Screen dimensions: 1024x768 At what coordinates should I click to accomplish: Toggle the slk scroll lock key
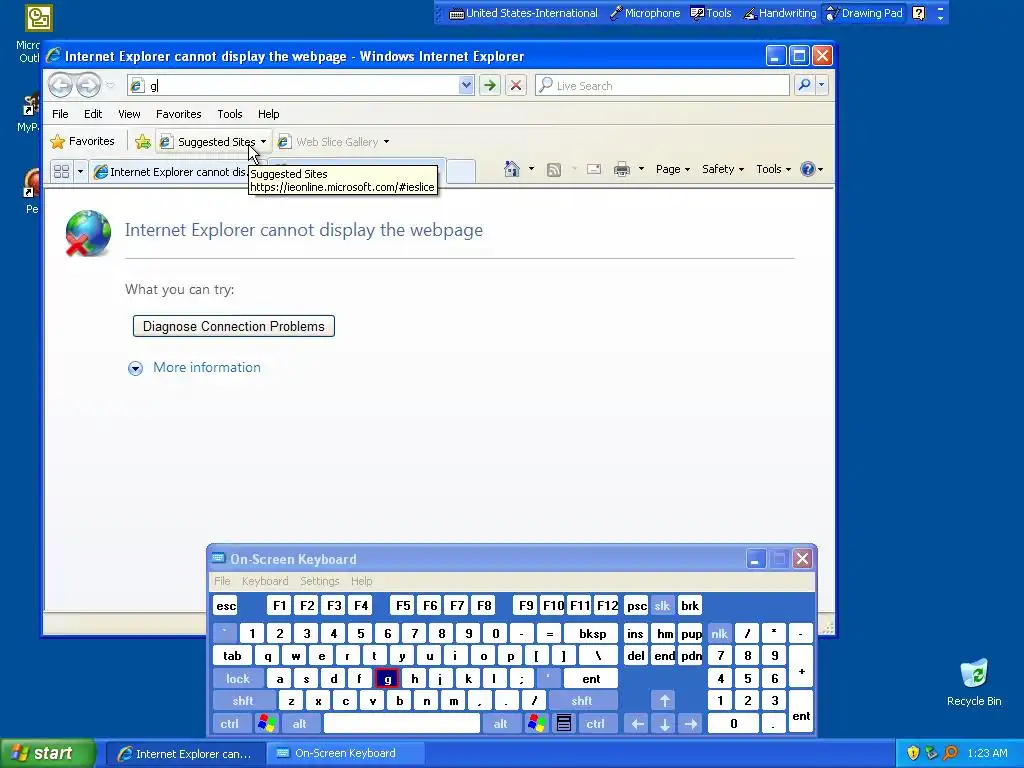662,605
